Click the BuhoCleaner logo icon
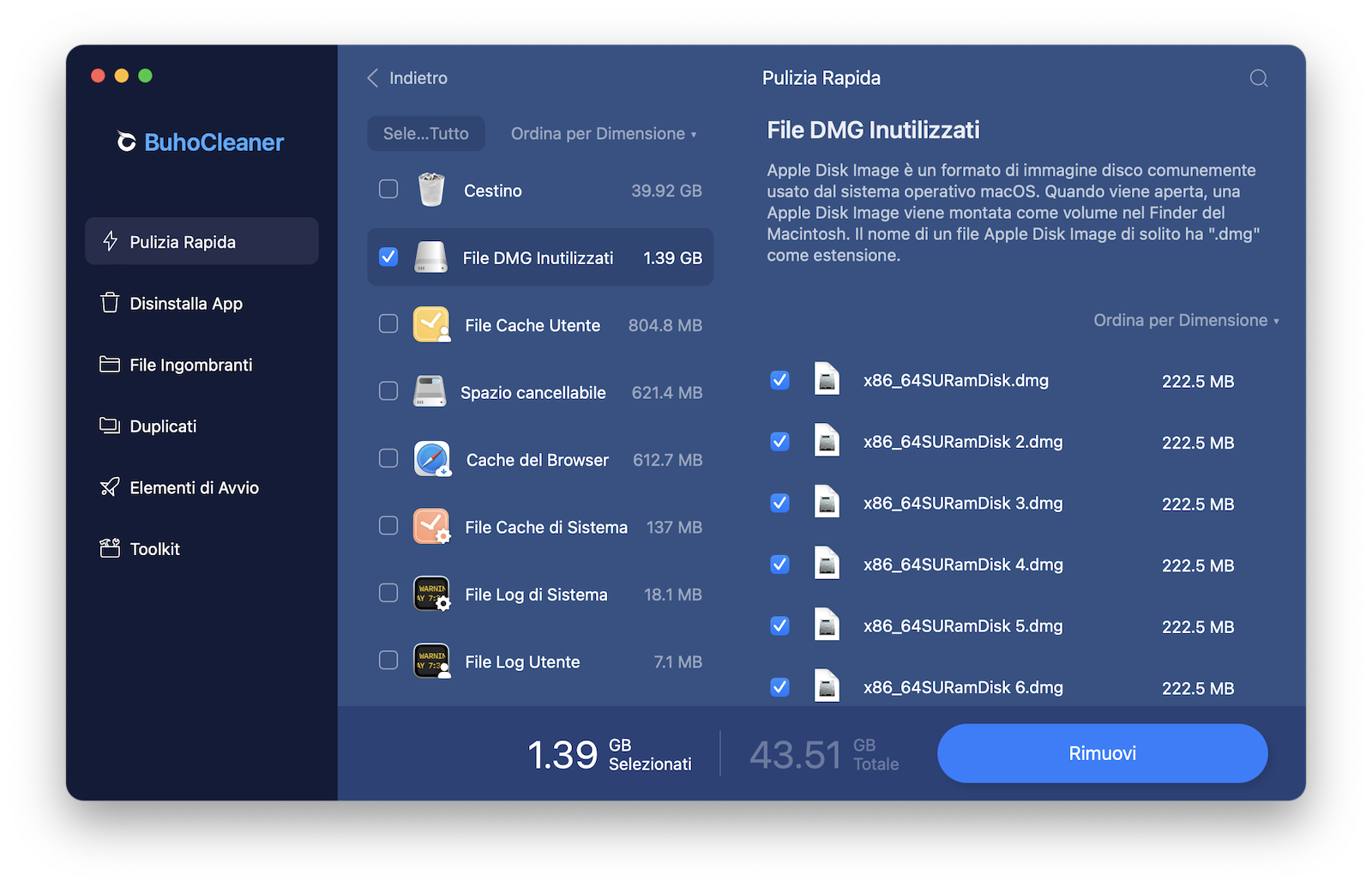The height and width of the screenshot is (888, 1372). (126, 142)
